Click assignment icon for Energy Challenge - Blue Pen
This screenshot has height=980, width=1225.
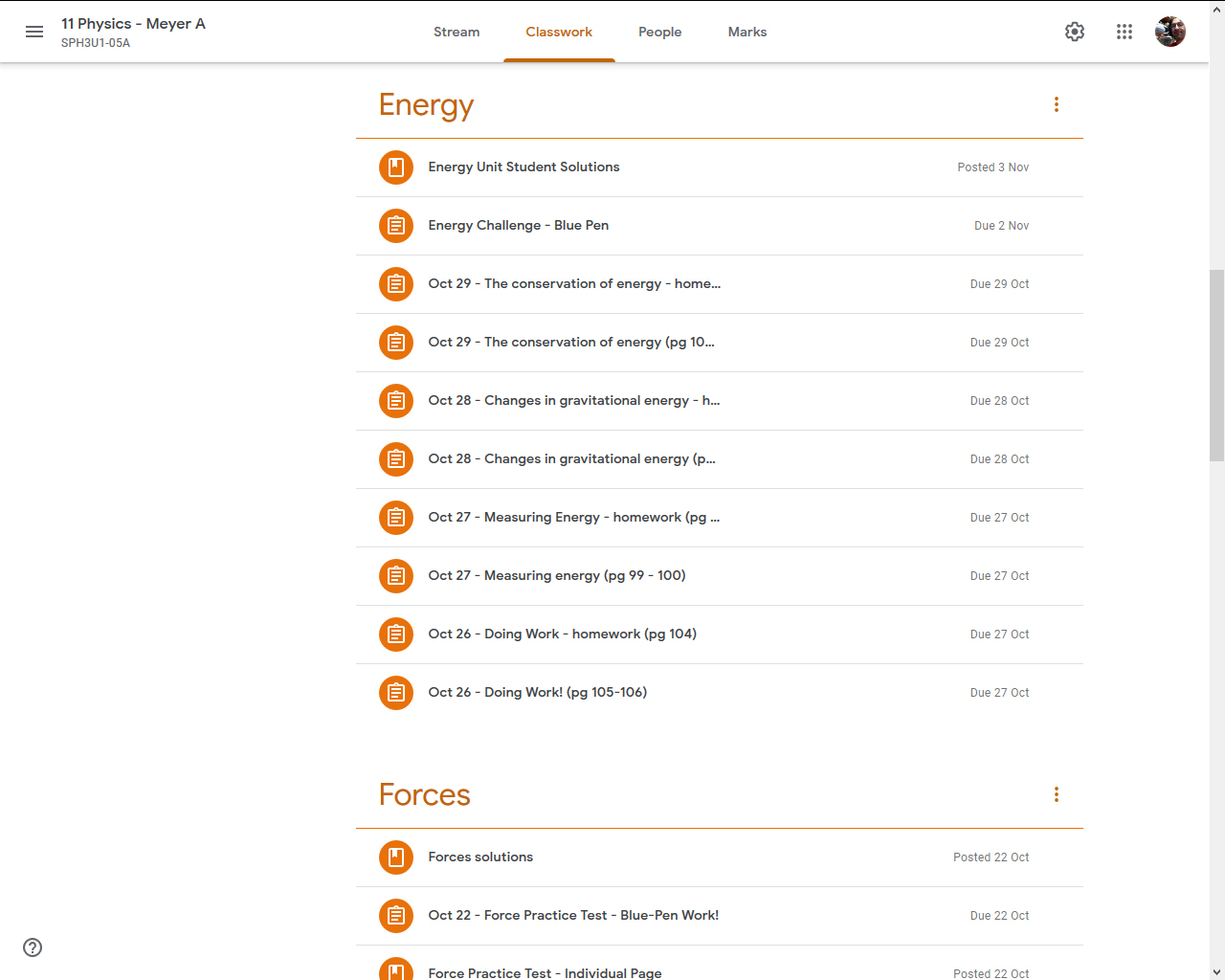click(x=396, y=226)
